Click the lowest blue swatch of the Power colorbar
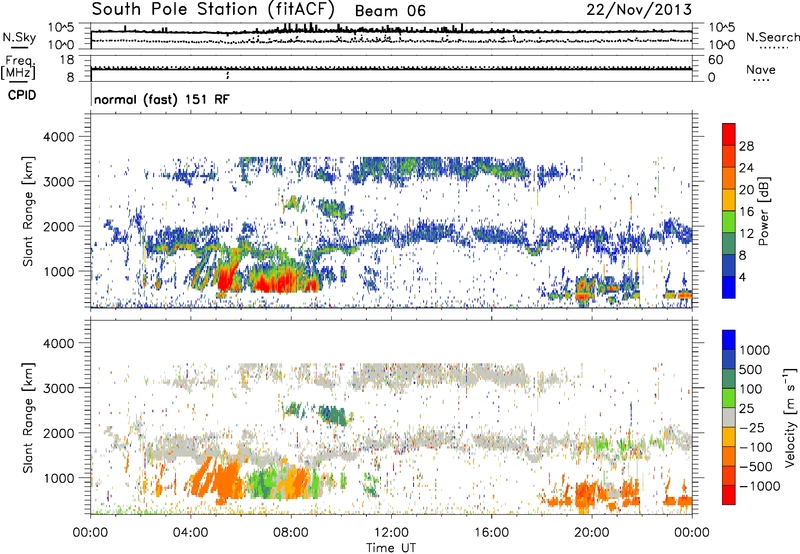This screenshot has height=554, width=800. pos(729,287)
